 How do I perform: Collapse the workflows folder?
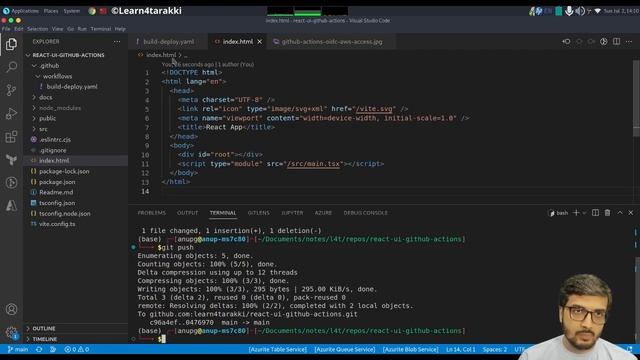[x=57, y=76]
